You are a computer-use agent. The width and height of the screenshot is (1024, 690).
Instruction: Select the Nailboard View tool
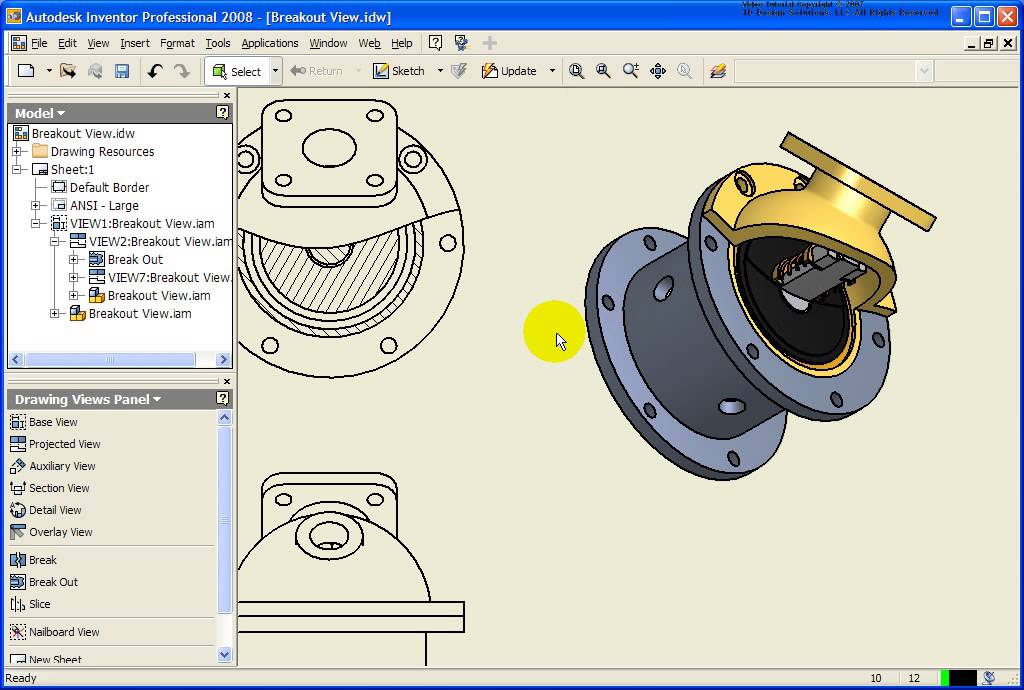[x=55, y=632]
